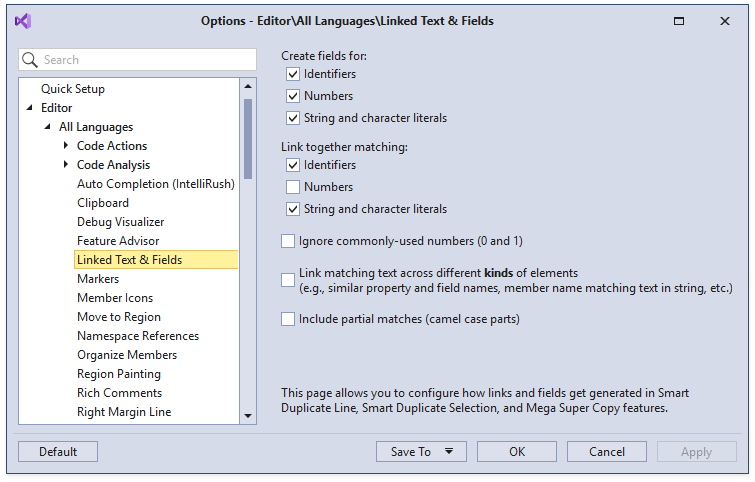Enable Include partial matches option
The image size is (755, 482).
pos(288,319)
